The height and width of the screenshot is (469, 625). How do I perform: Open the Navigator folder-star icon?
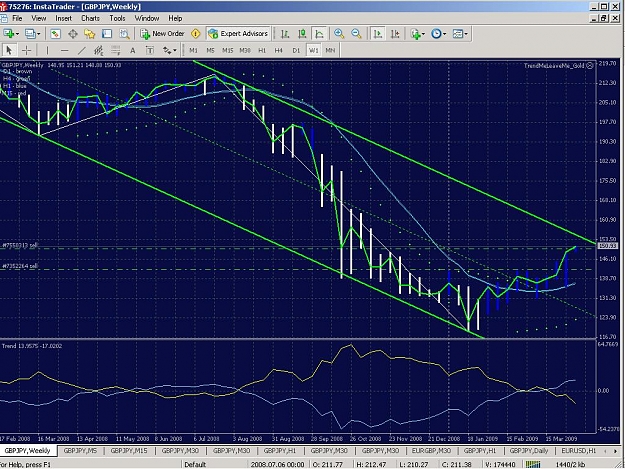click(x=90, y=34)
